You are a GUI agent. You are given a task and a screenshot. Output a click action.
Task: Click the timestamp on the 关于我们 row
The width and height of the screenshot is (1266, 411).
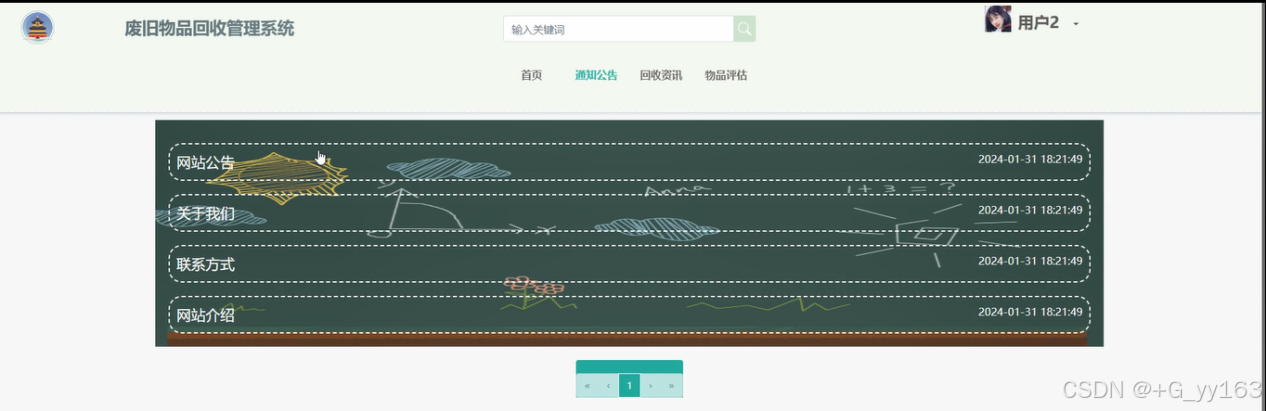1030,210
